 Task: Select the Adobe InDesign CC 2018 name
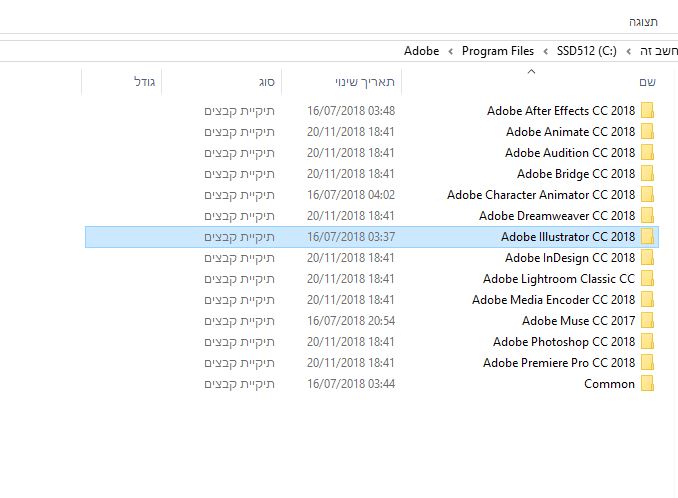click(570, 258)
